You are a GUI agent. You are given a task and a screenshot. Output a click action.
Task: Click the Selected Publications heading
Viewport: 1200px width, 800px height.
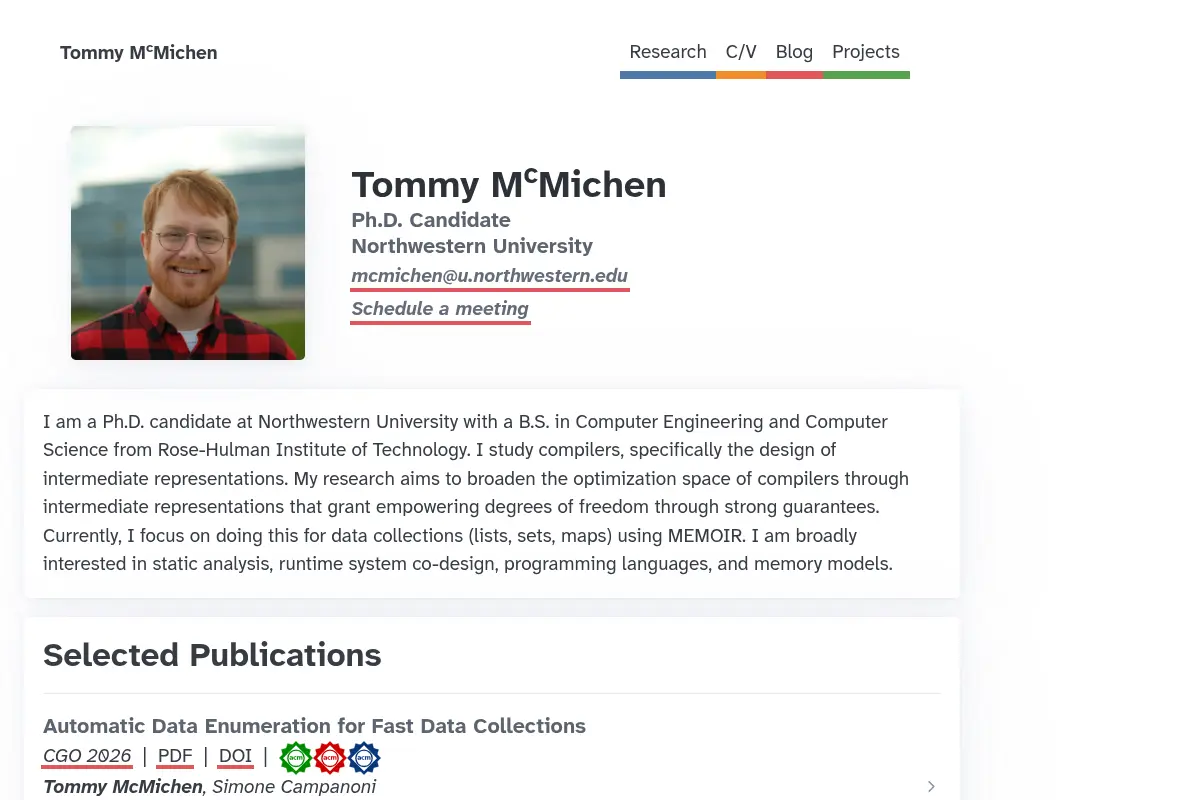click(212, 655)
